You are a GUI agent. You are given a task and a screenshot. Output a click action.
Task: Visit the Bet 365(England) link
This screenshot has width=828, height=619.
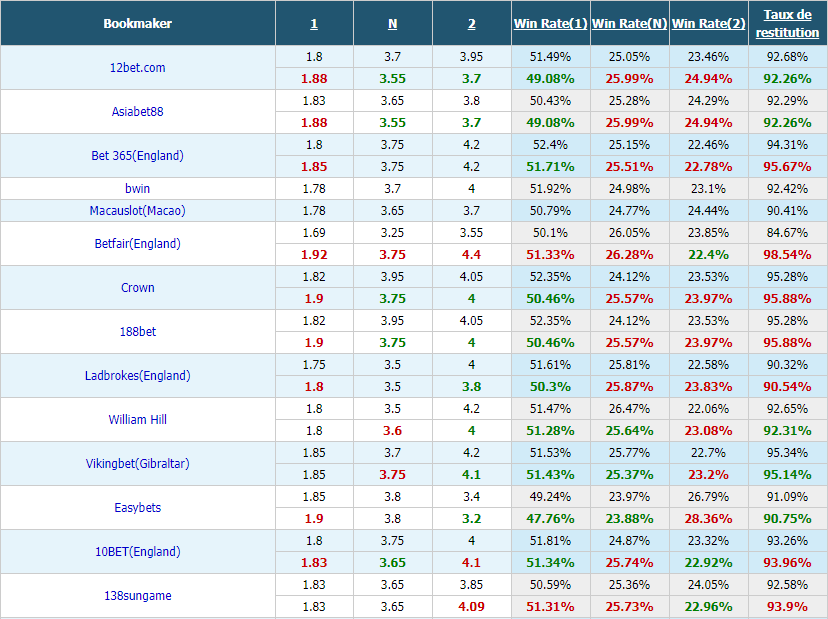pos(137,156)
